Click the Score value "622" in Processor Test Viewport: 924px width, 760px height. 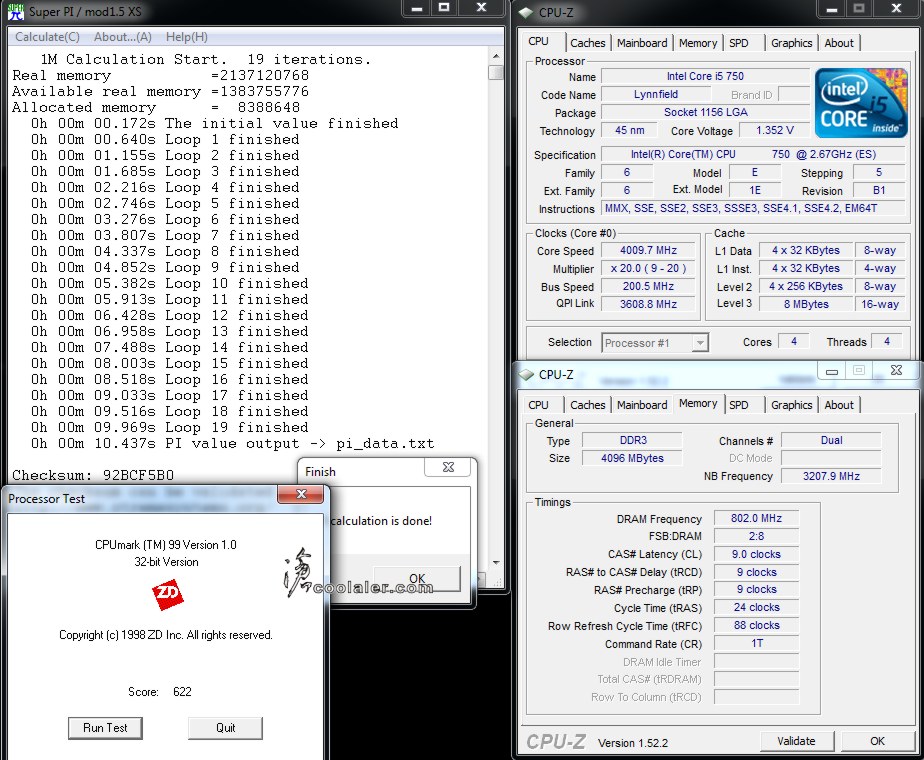click(182, 692)
